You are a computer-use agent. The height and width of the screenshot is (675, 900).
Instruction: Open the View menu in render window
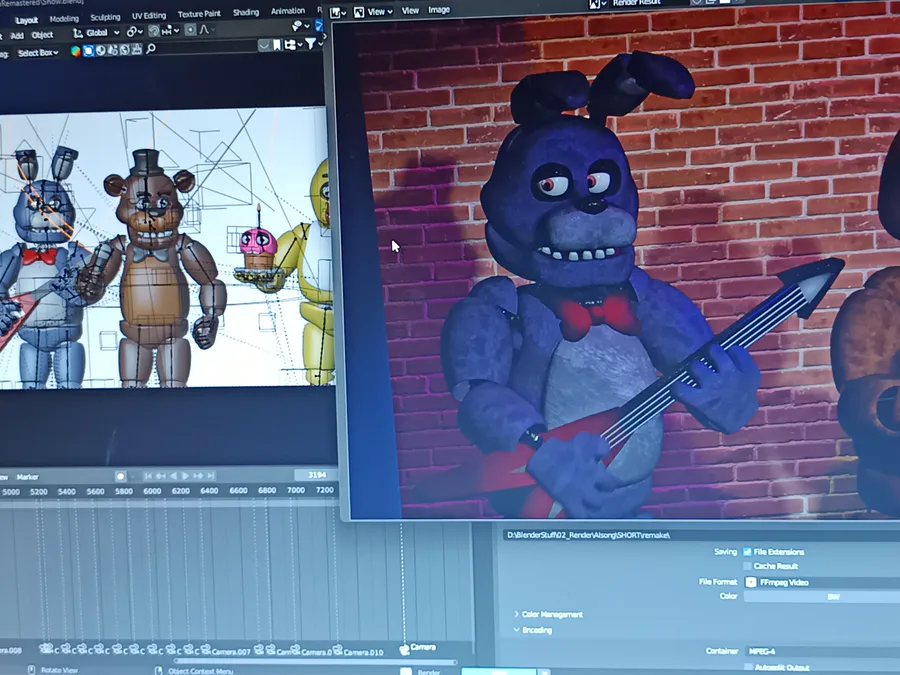[x=410, y=10]
